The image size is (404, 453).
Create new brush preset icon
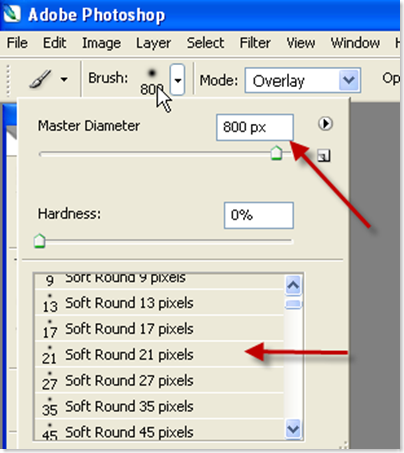[324, 156]
